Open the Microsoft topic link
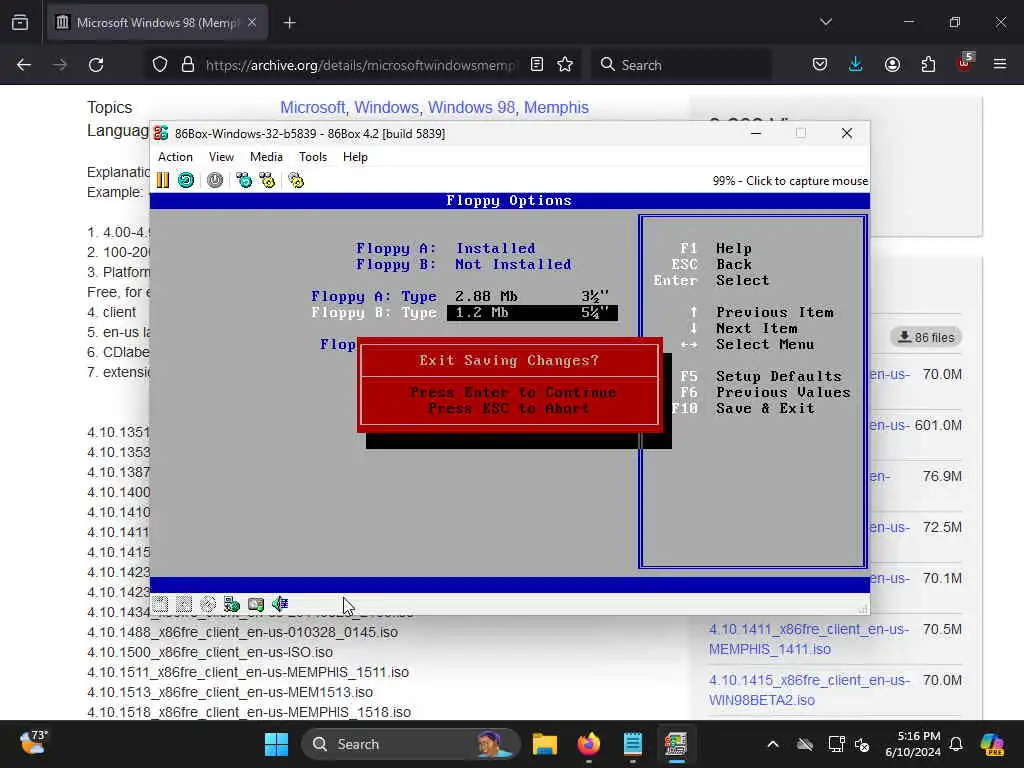Viewport: 1024px width, 768px height. (312, 107)
